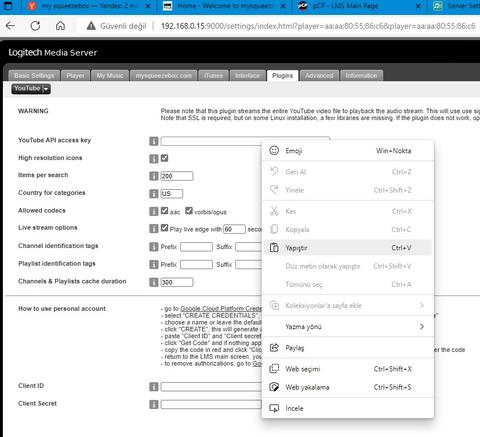Click info icon for Country for categories

click(x=154, y=193)
